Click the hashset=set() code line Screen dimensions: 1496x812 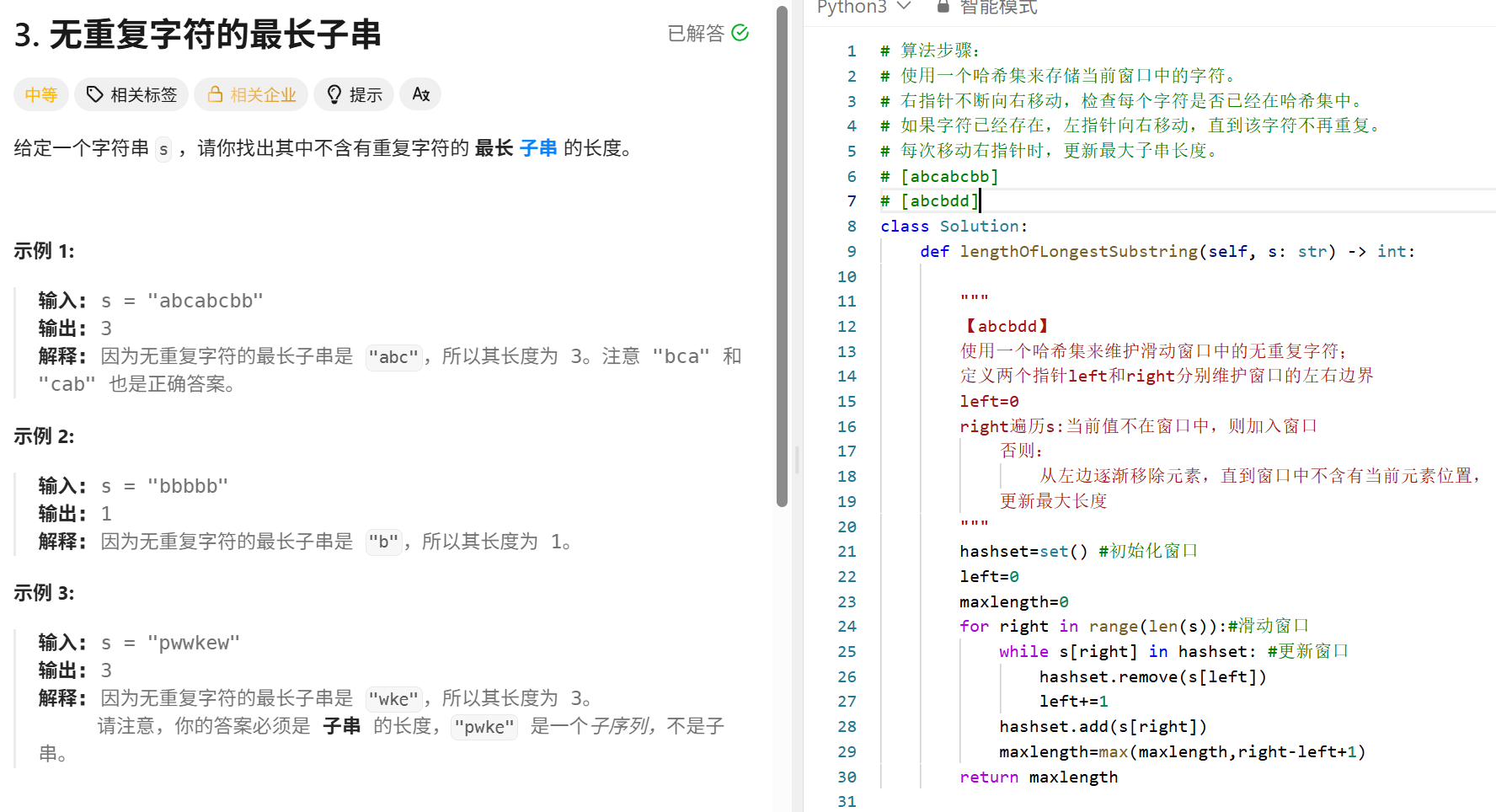tap(1078, 551)
